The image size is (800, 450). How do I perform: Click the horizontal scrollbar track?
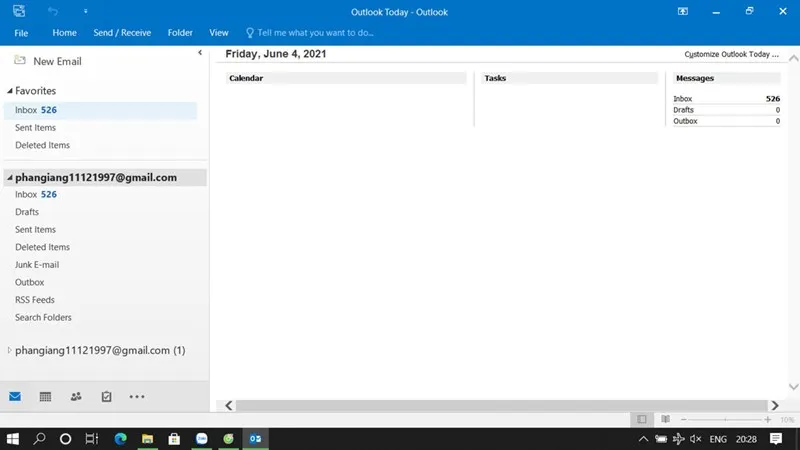(x=502, y=406)
